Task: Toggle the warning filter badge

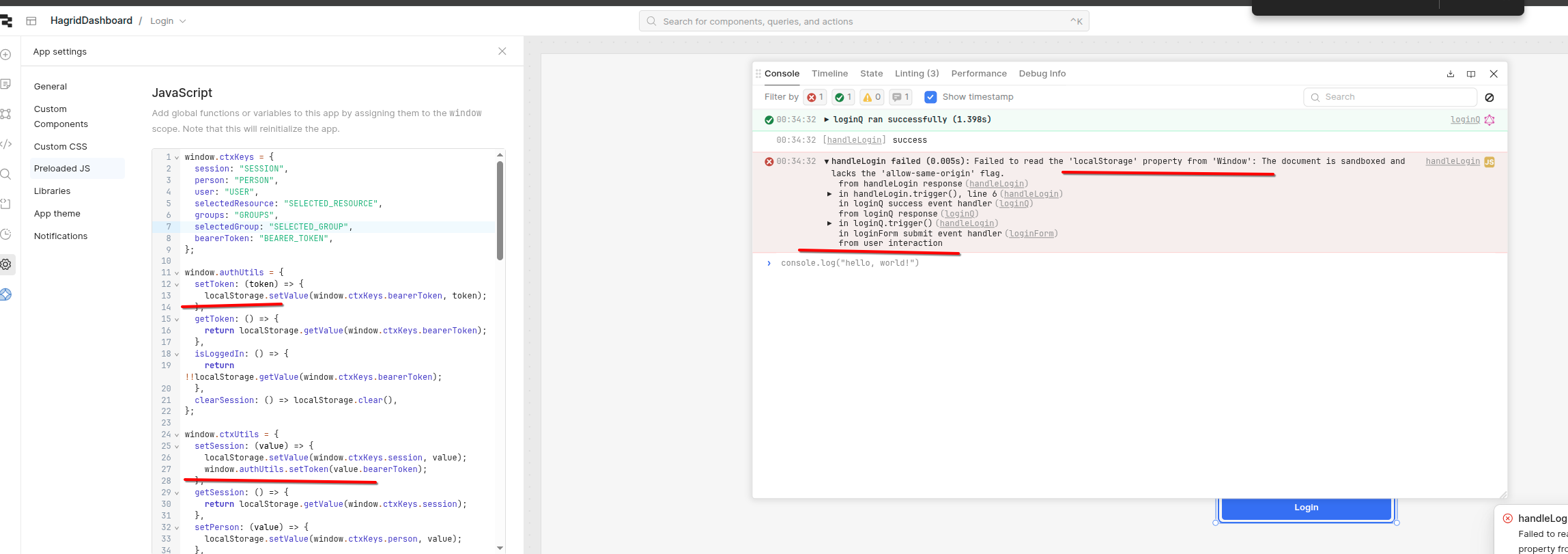Action: point(872,97)
